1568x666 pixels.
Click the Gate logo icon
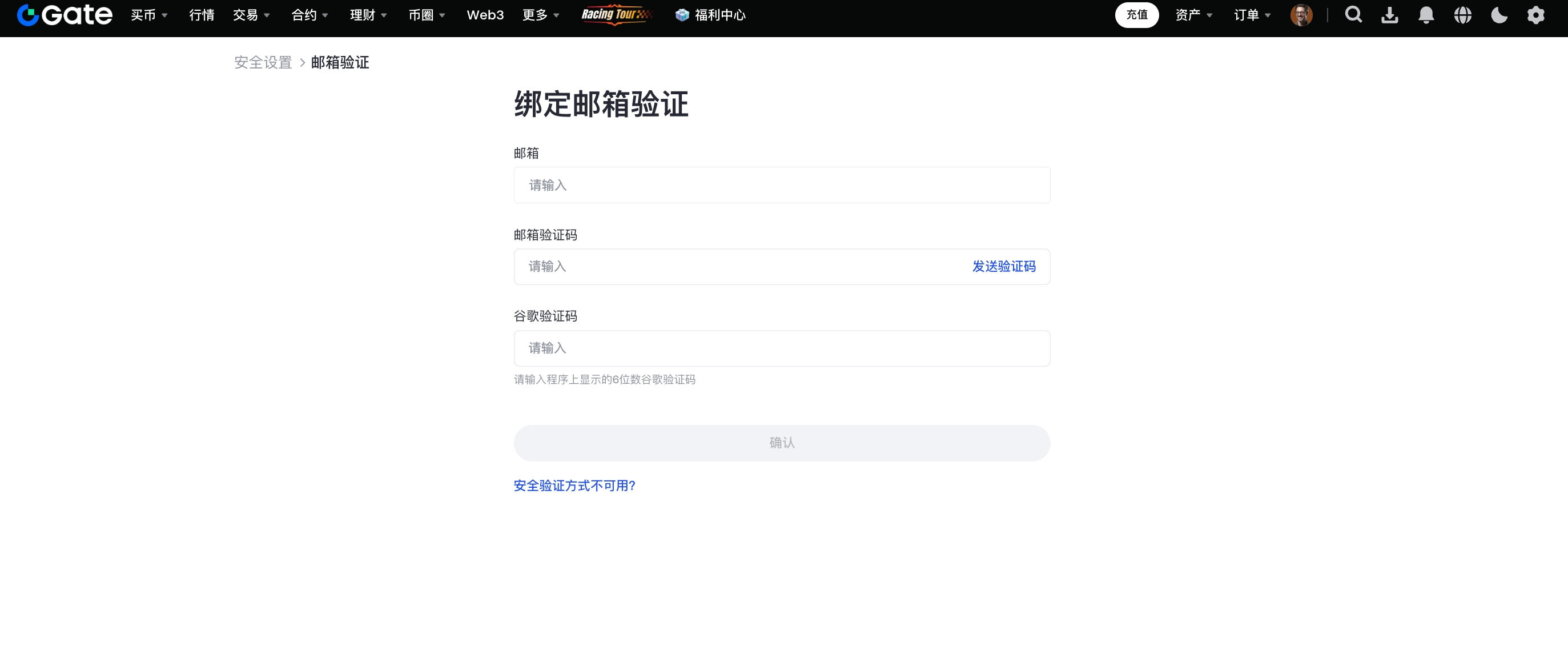pyautogui.click(x=28, y=15)
